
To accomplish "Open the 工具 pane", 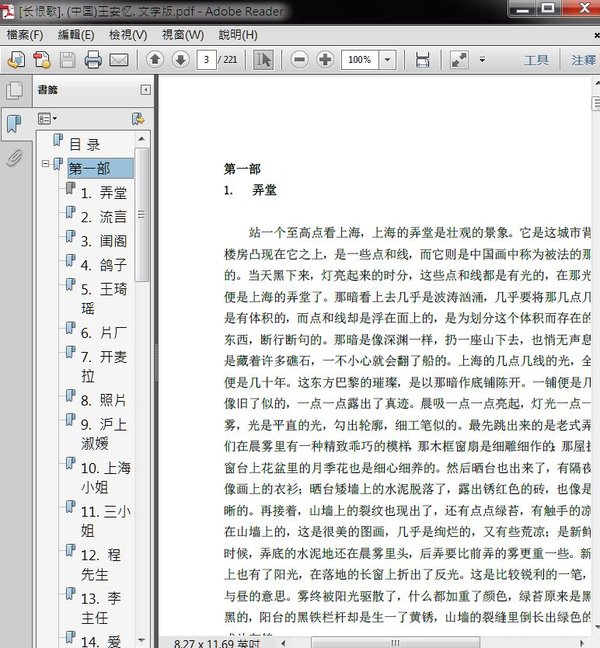I will [537, 60].
